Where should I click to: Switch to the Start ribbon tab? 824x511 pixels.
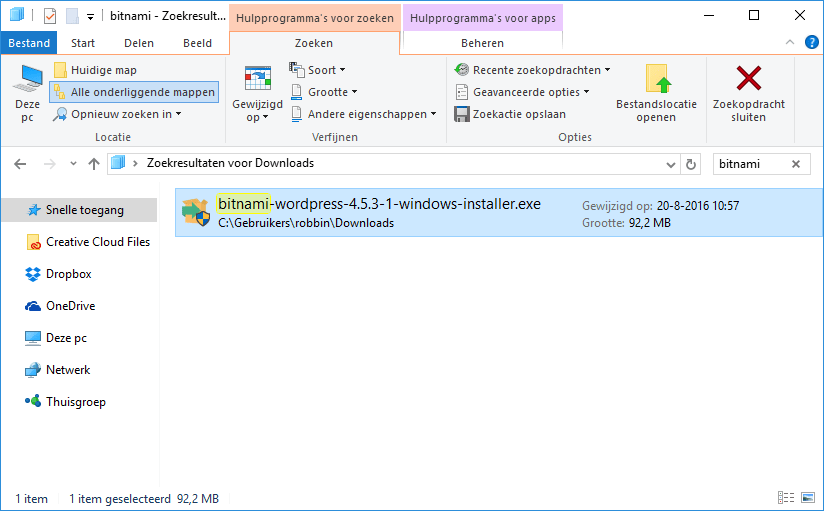[83, 43]
